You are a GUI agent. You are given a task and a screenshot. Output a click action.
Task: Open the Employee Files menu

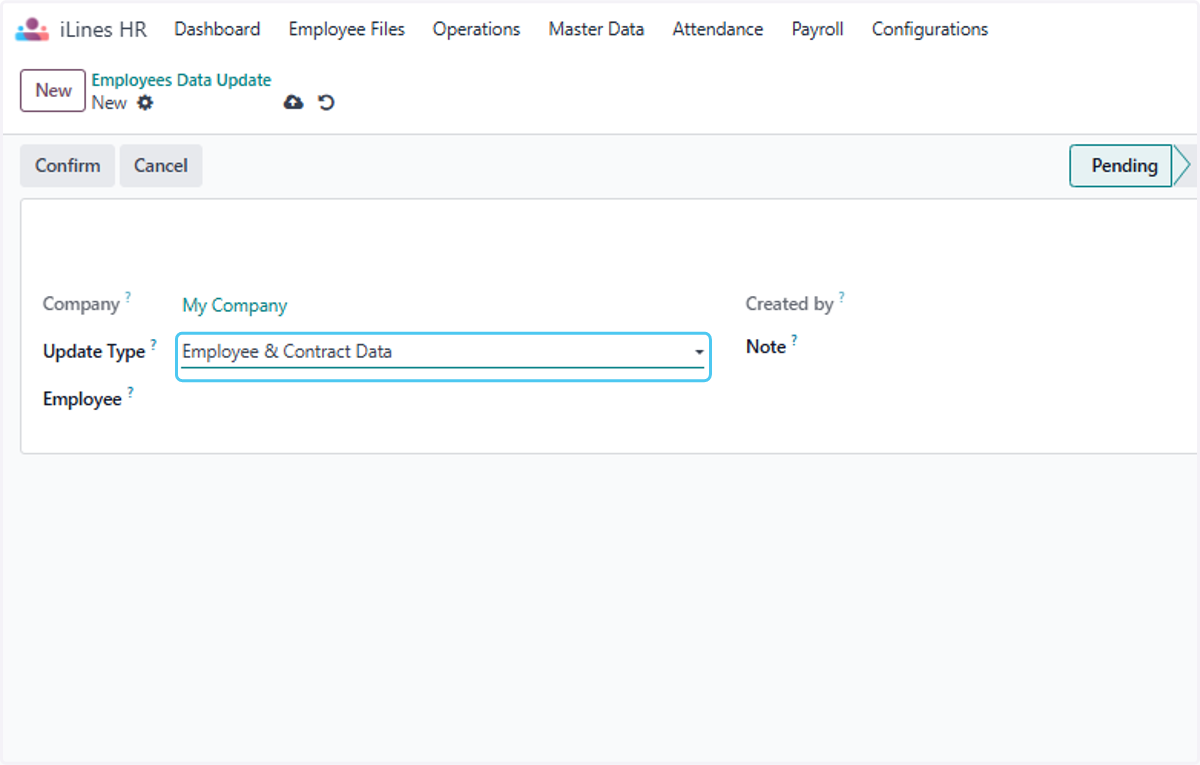[x=347, y=29]
